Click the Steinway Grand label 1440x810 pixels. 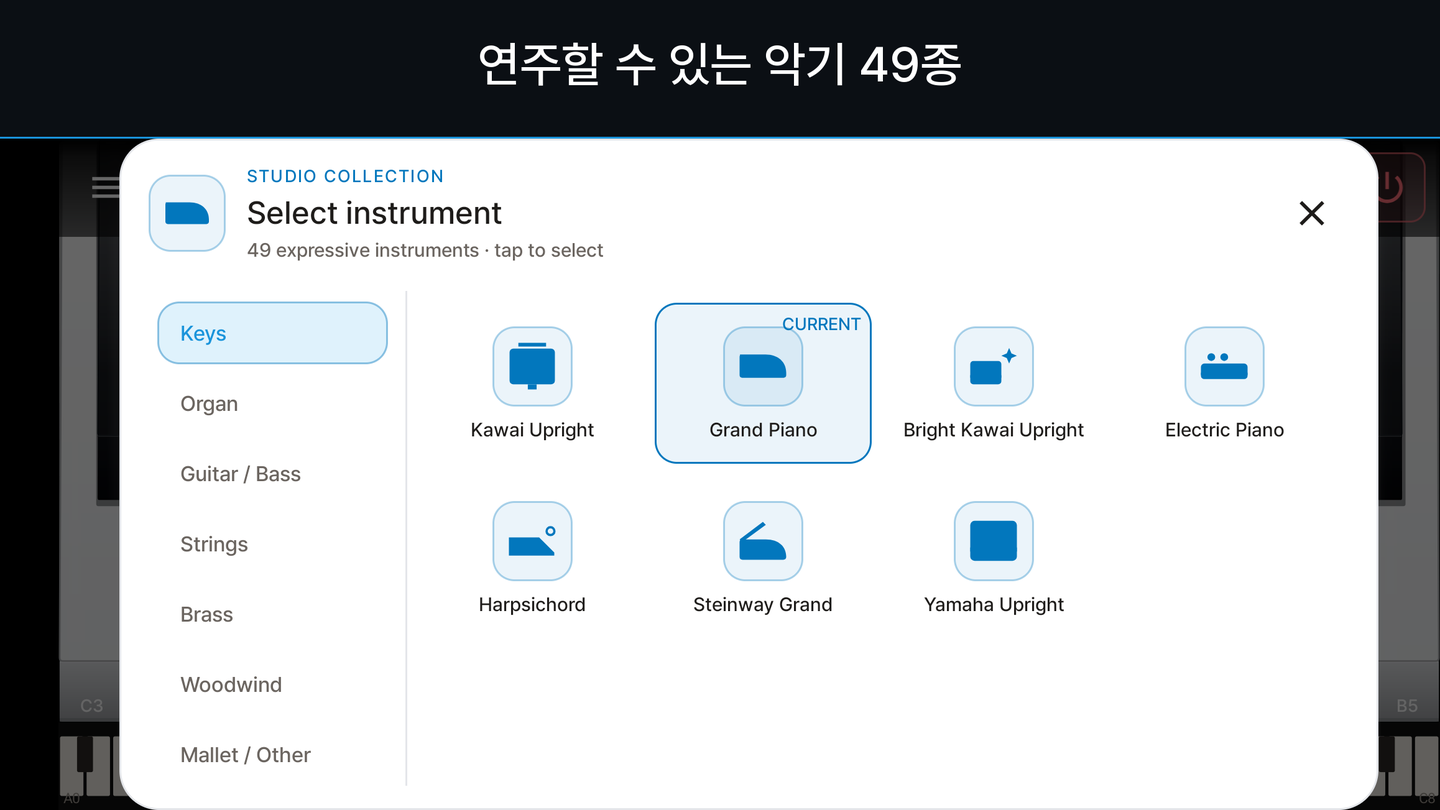coord(763,605)
